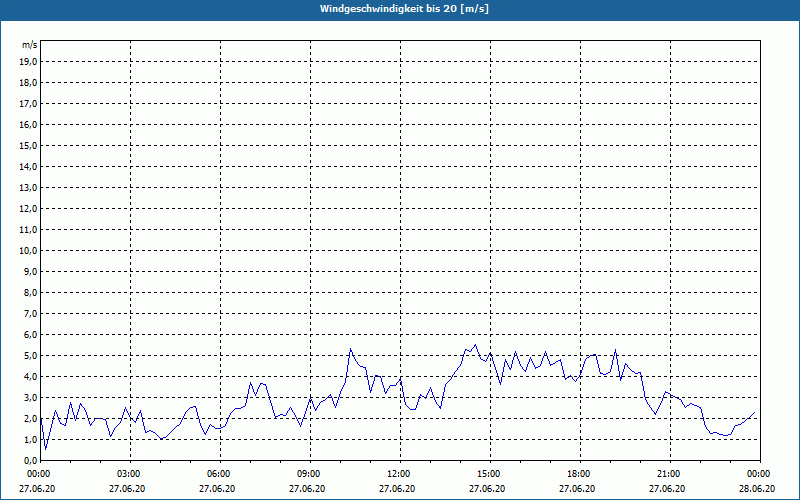Select the '27.06.20' date under 09:00
This screenshot has height=500, width=800.
coord(307,489)
